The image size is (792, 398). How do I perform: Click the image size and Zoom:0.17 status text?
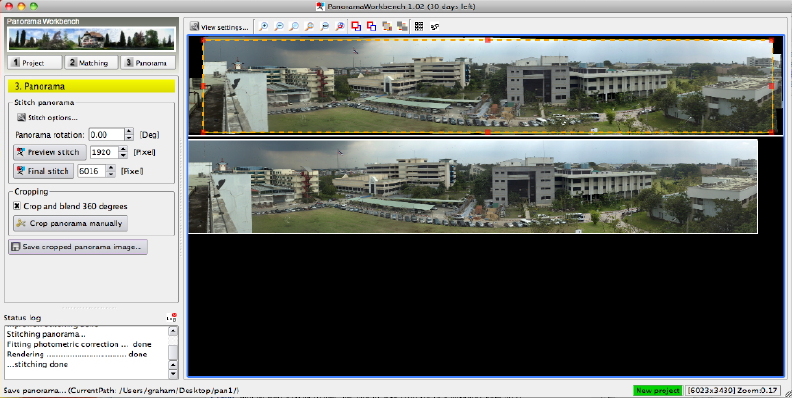[x=734, y=390]
